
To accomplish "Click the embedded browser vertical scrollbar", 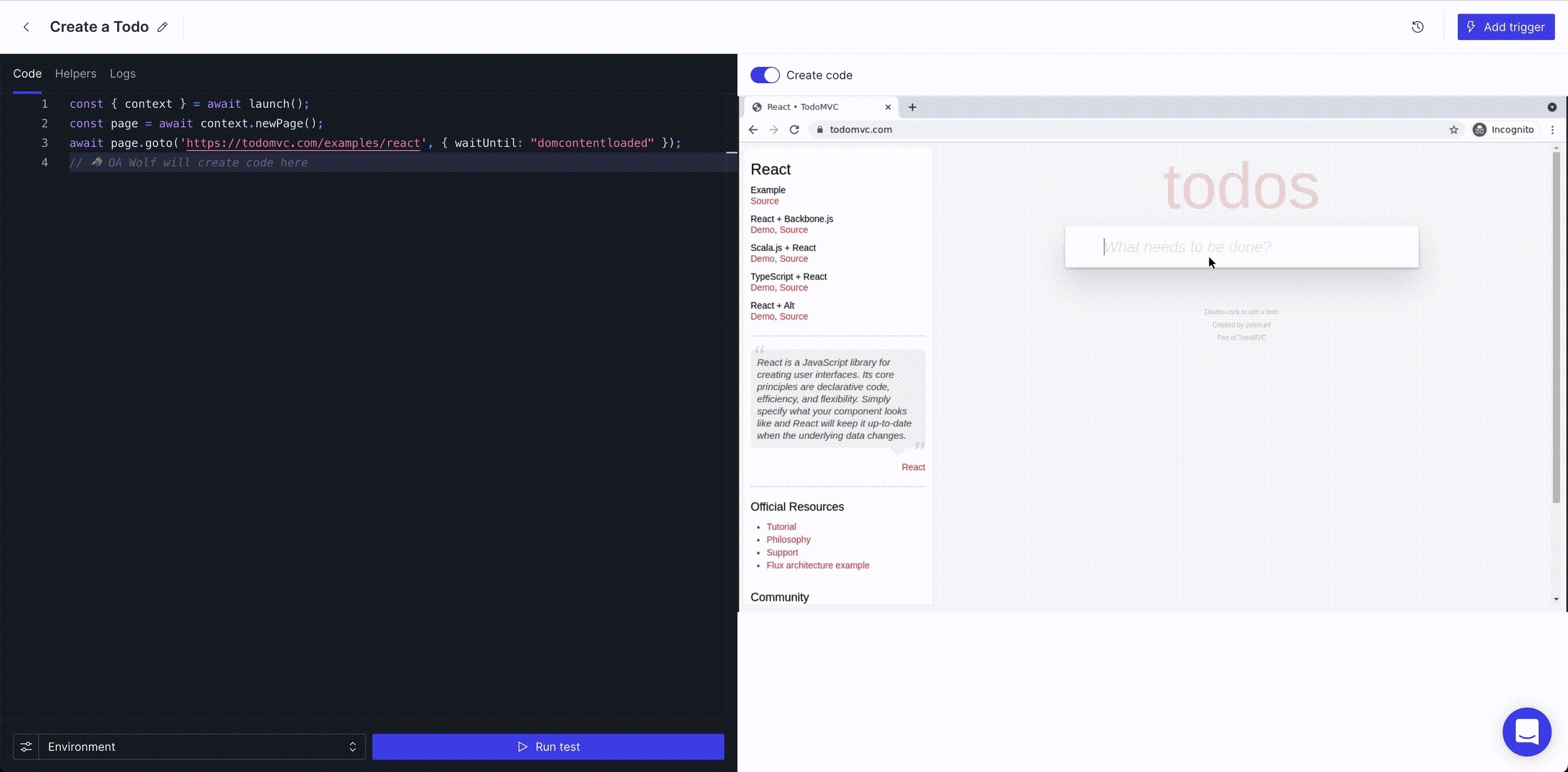I will coord(1556,328).
